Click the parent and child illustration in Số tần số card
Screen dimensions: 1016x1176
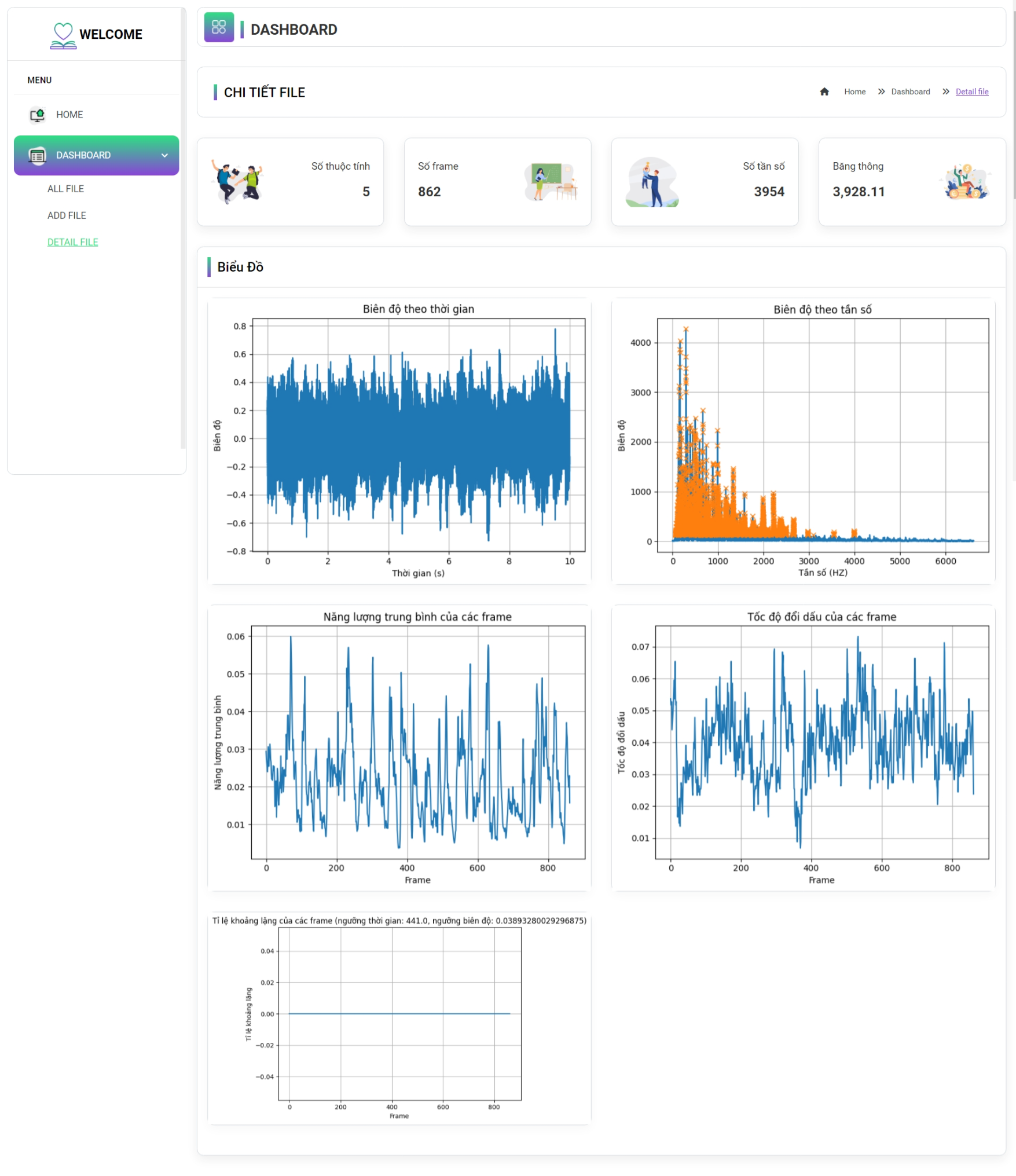[652, 182]
